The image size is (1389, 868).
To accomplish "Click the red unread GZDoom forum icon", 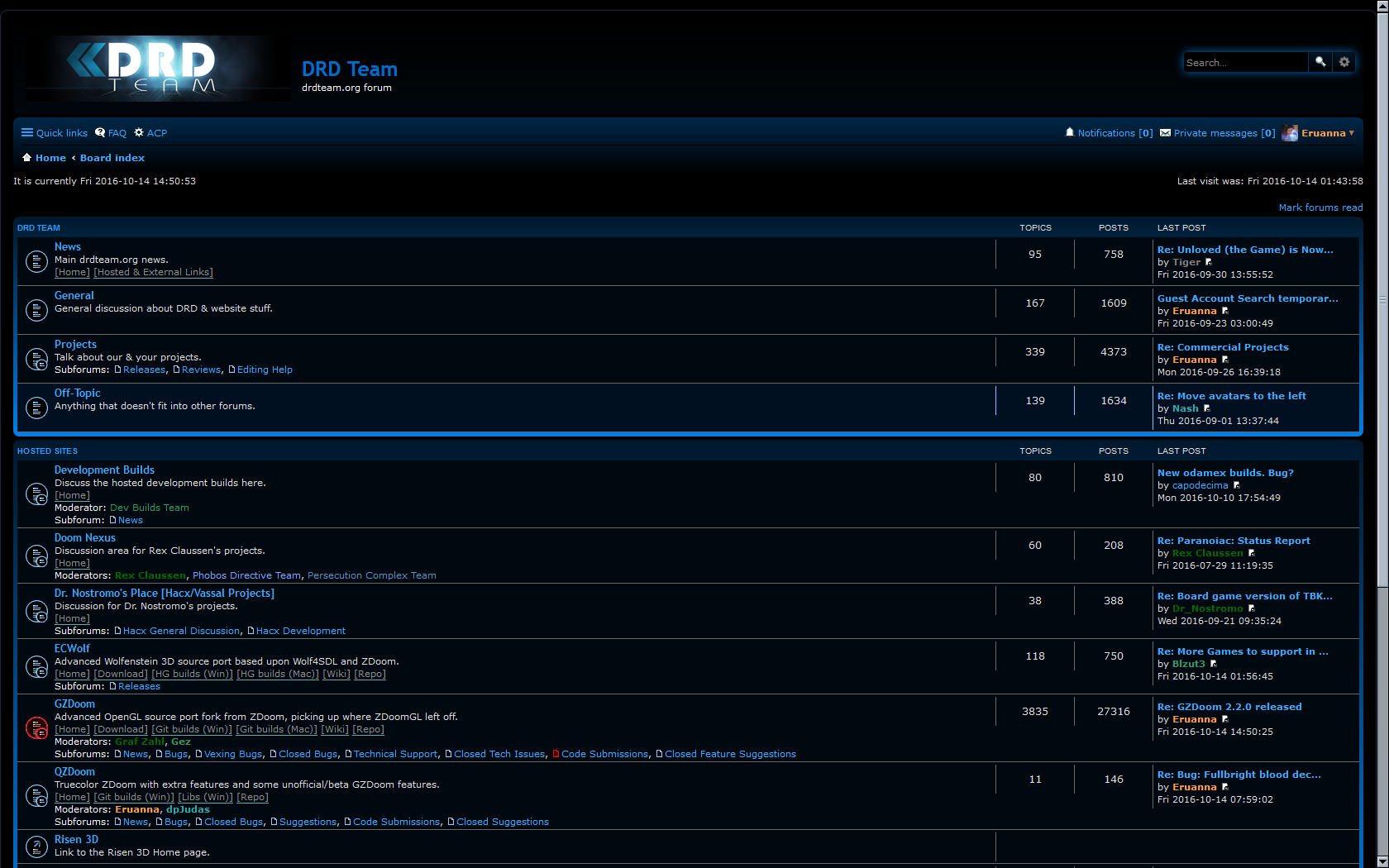I will 36,728.
